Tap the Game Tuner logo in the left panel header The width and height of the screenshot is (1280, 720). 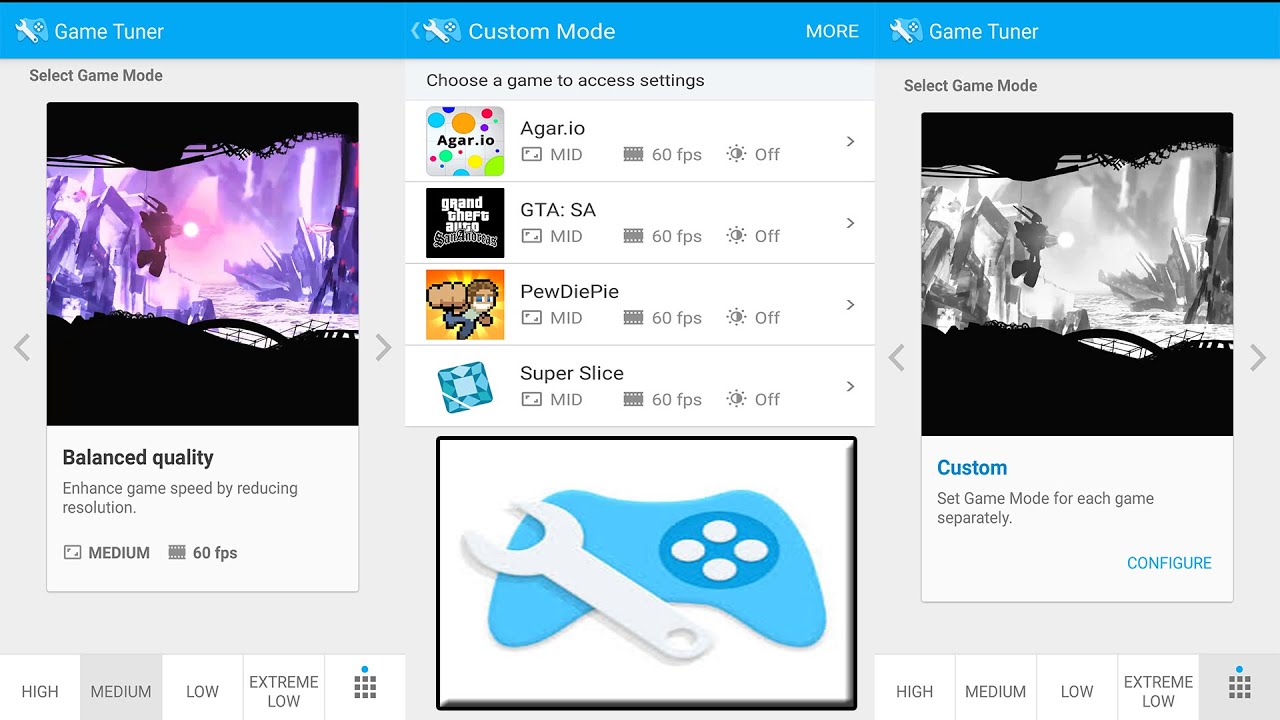[32, 31]
